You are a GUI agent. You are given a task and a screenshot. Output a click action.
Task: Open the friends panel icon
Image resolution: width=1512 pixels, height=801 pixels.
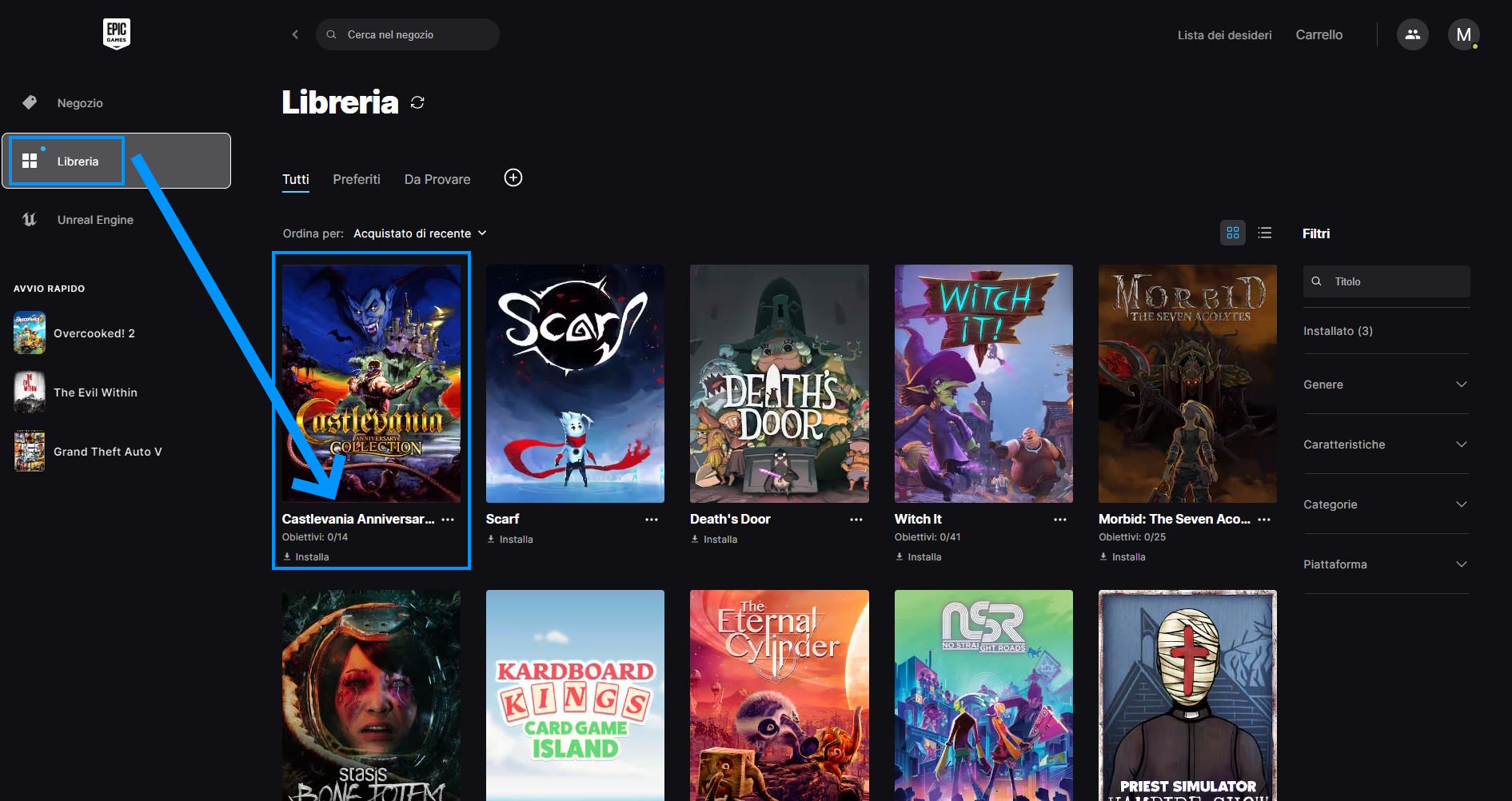(1413, 34)
